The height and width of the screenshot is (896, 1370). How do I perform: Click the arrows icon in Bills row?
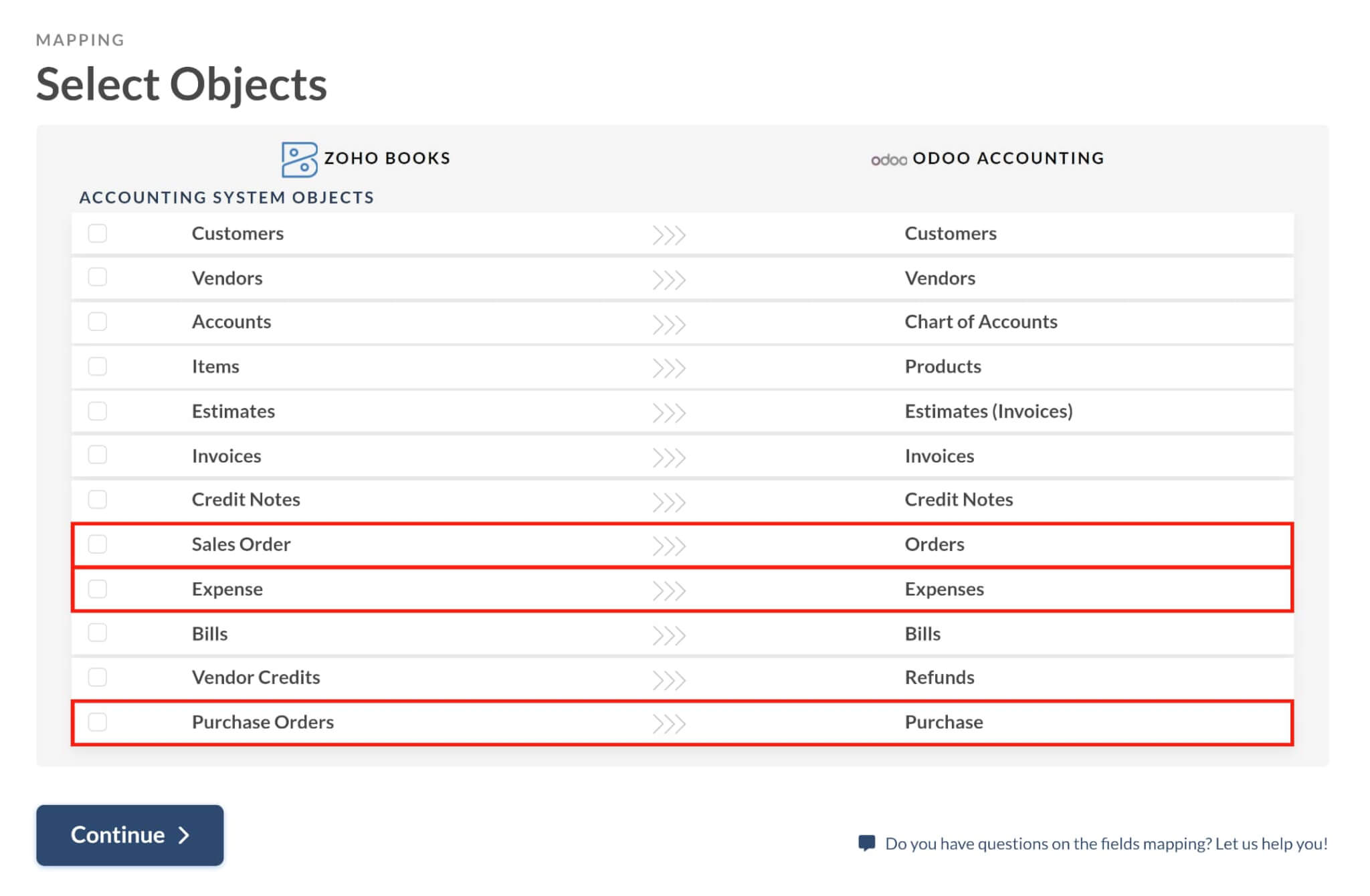(x=670, y=635)
